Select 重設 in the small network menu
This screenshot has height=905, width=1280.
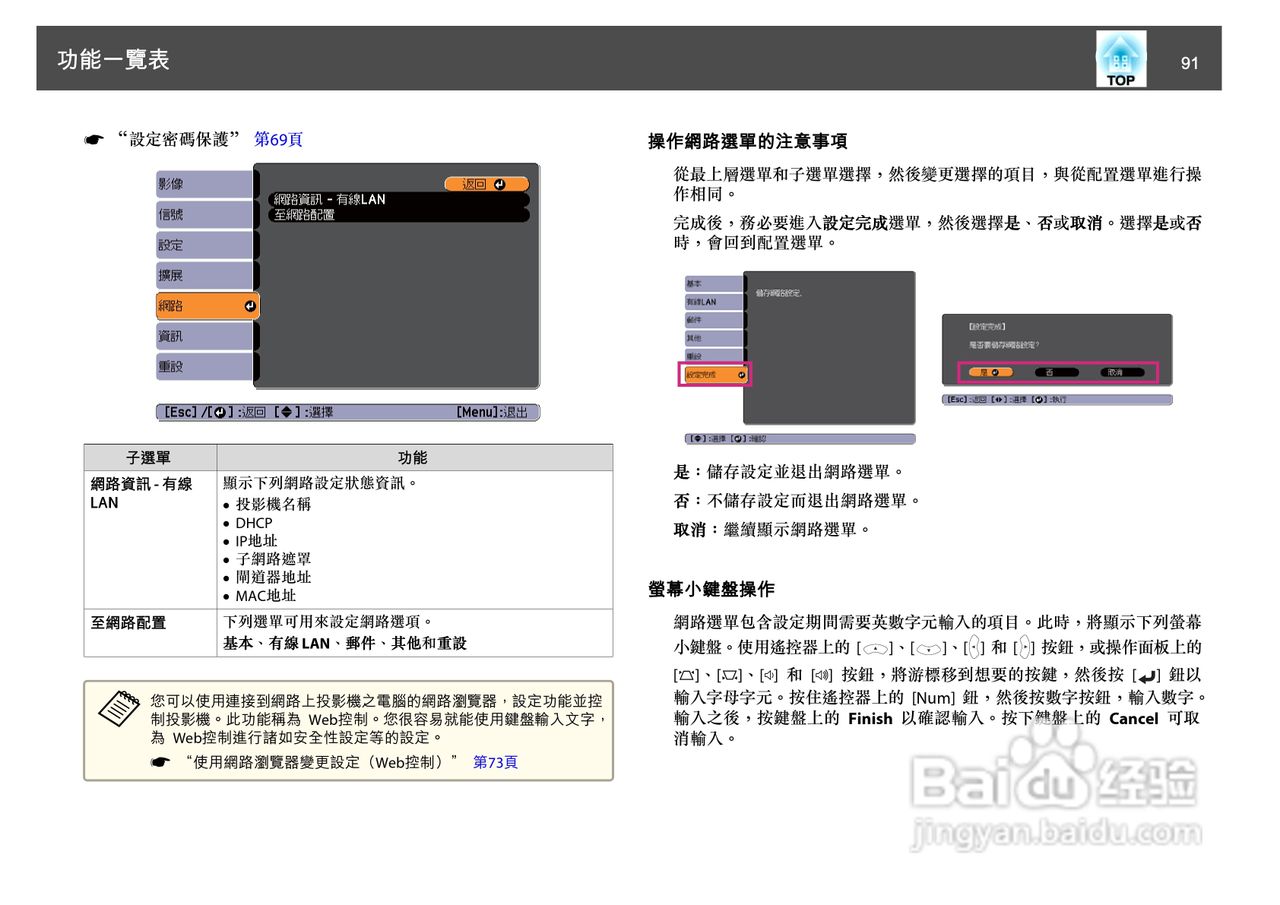[x=714, y=356]
